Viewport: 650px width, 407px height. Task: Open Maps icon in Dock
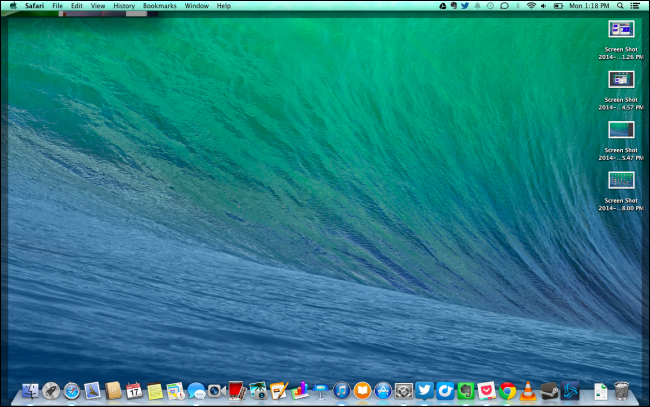coord(175,391)
